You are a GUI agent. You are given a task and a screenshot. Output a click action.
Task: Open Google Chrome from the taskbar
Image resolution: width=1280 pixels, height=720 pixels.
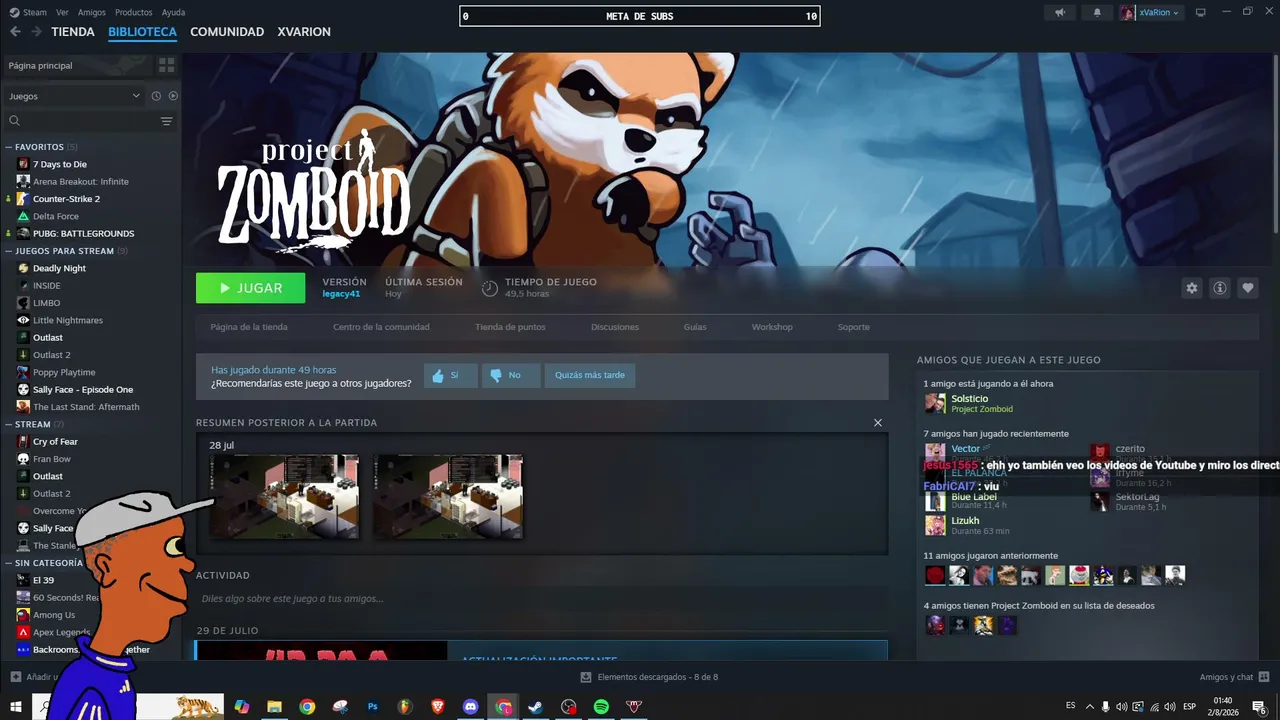(307, 707)
